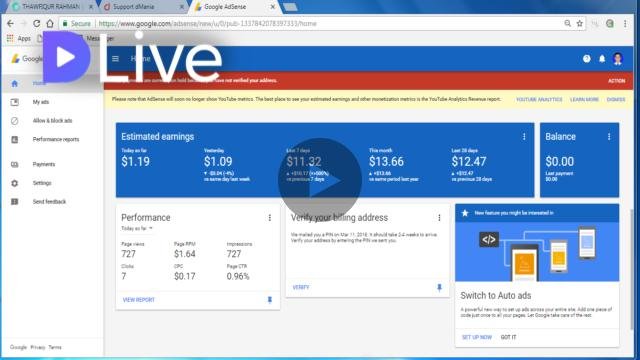Image resolution: width=640 pixels, height=360 pixels.
Task: Open the account profile avatar
Action: [618, 59]
